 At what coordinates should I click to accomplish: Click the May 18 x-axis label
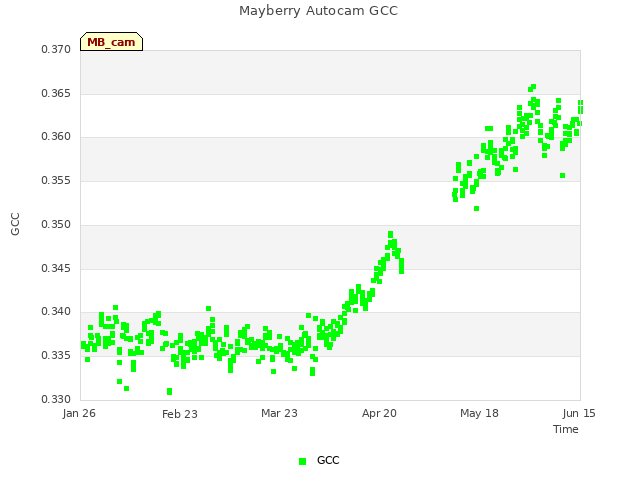pos(479,413)
